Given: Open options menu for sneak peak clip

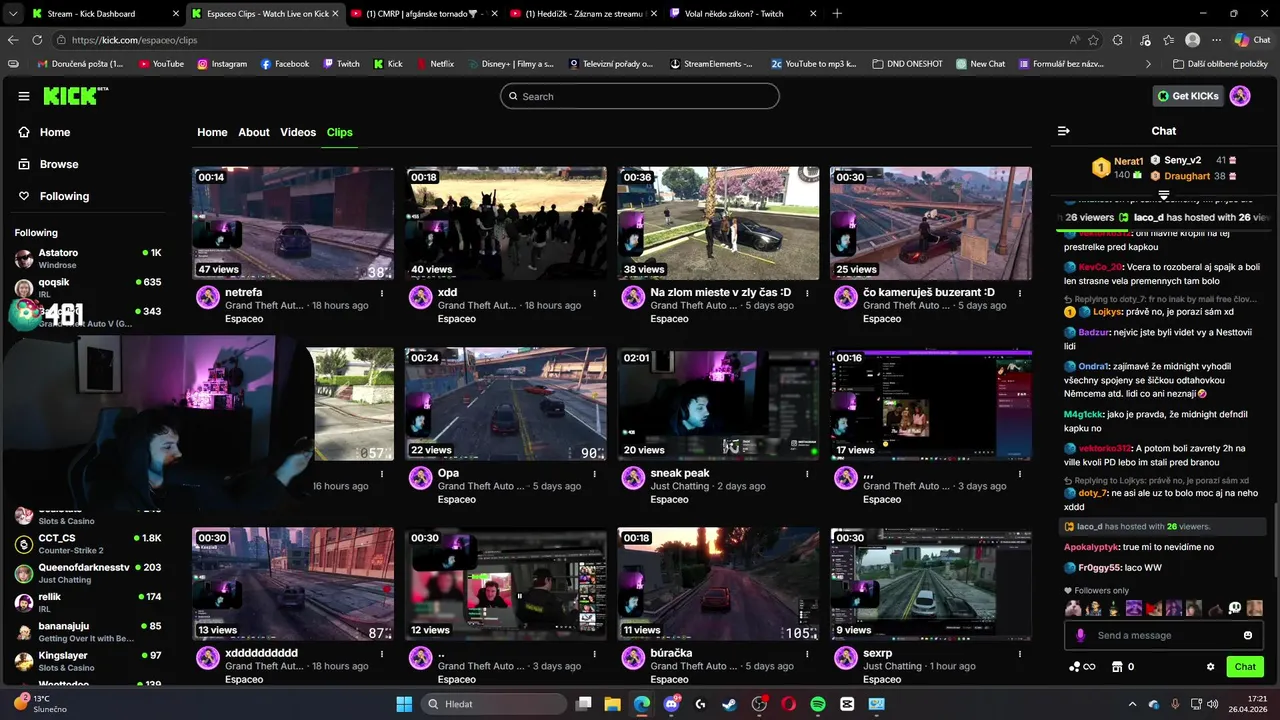Looking at the screenshot, I should point(808,473).
